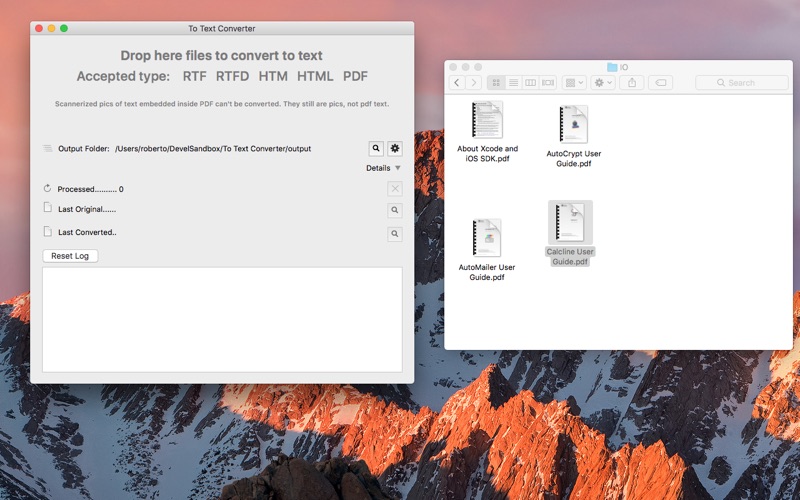
Task: Select About Xcode and iOS SDK.pdf thumbnail
Action: pyautogui.click(x=487, y=120)
